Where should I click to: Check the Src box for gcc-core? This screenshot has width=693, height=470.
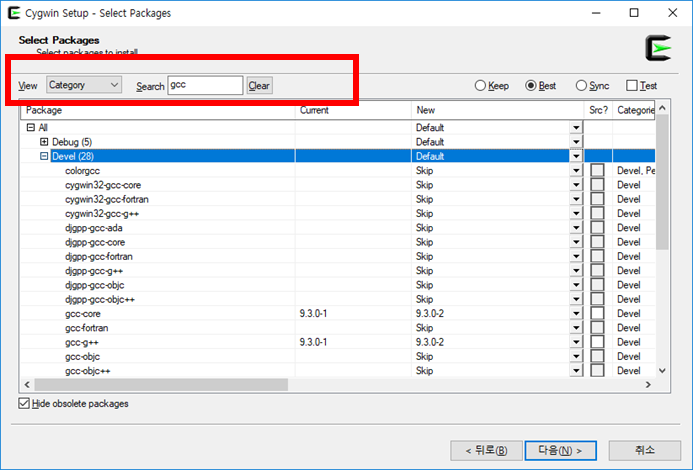pos(597,313)
